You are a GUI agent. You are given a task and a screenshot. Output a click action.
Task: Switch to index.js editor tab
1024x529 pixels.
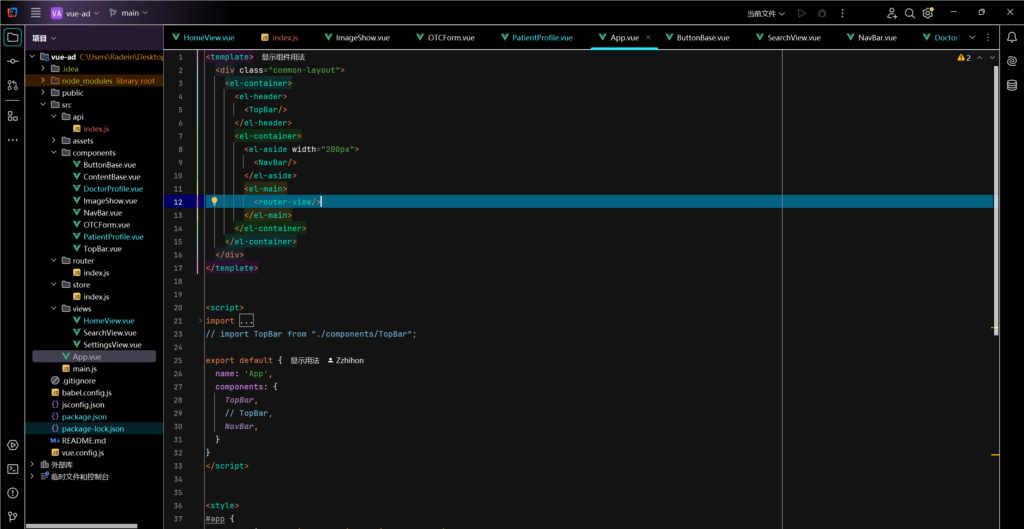280,37
